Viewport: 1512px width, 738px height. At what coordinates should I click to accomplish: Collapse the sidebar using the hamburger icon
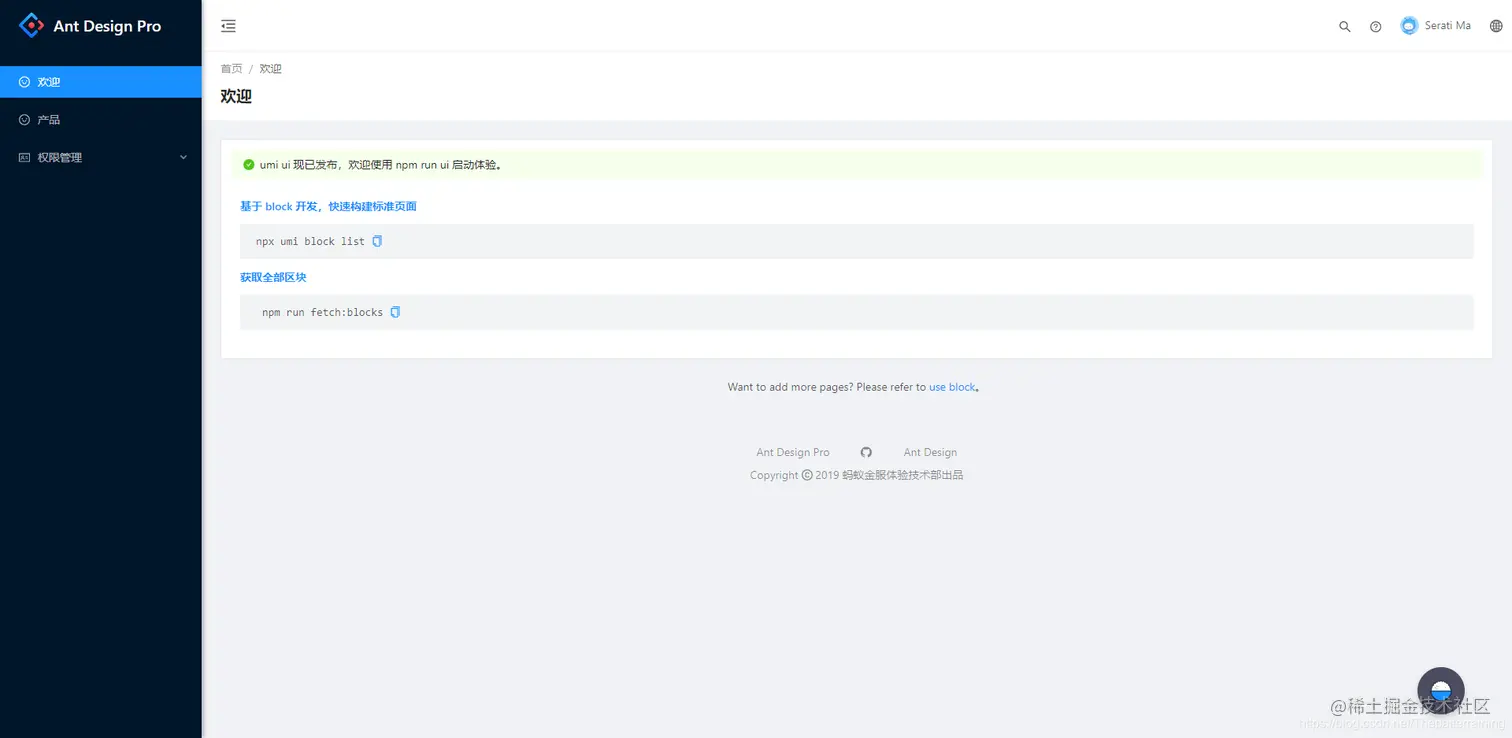pos(228,26)
